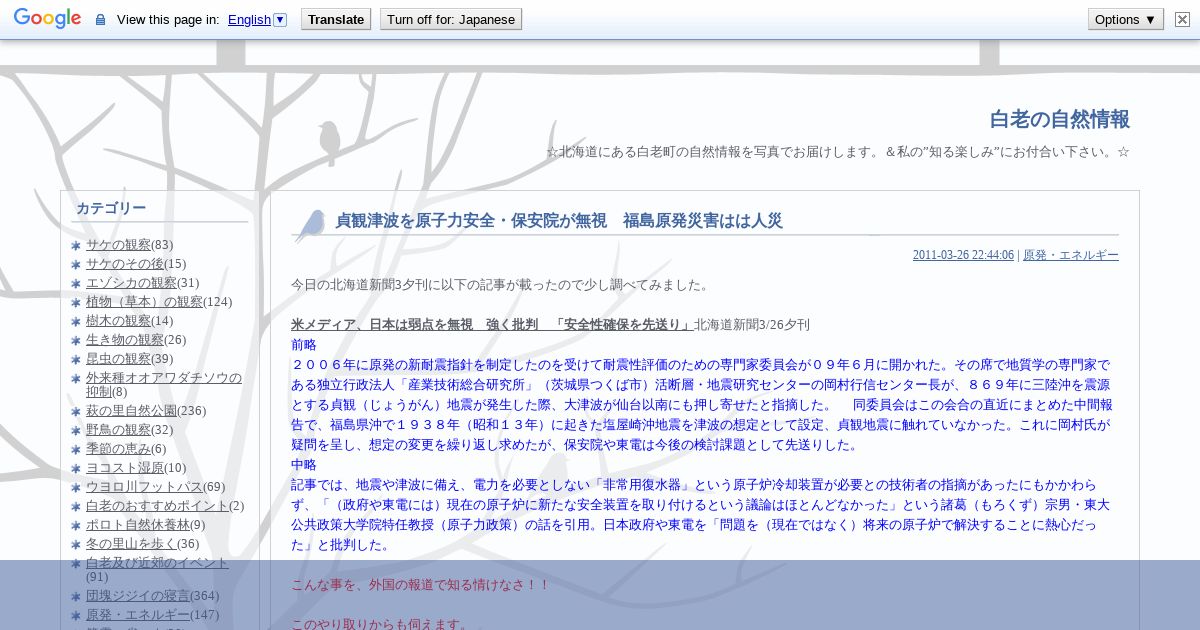This screenshot has height=630, width=1200.
Task: Open ヨコスト湿原 category
Action: click(x=125, y=468)
